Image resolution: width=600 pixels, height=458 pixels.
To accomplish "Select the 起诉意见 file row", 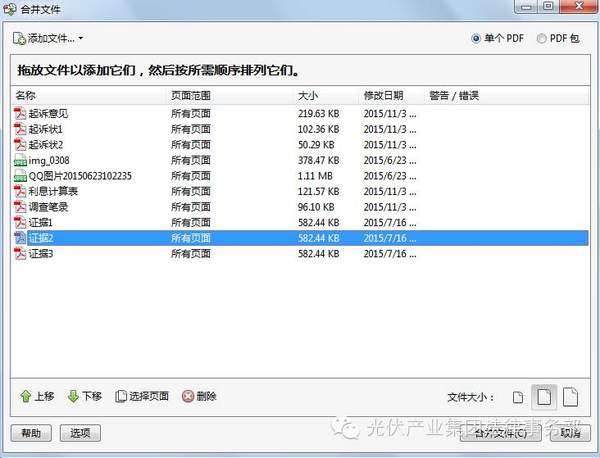I will (x=301, y=114).
